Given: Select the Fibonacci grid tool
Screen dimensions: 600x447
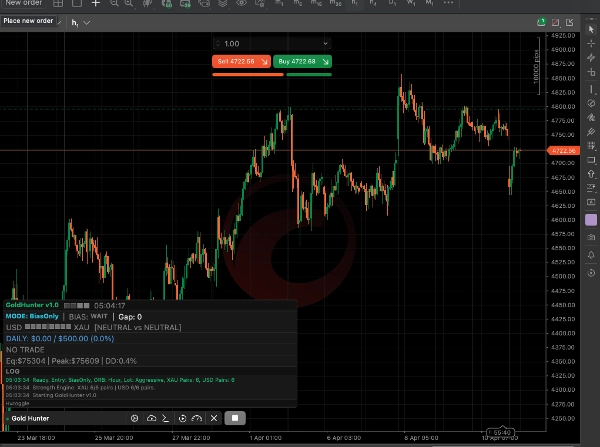Looking at the screenshot, I should 591,146.
